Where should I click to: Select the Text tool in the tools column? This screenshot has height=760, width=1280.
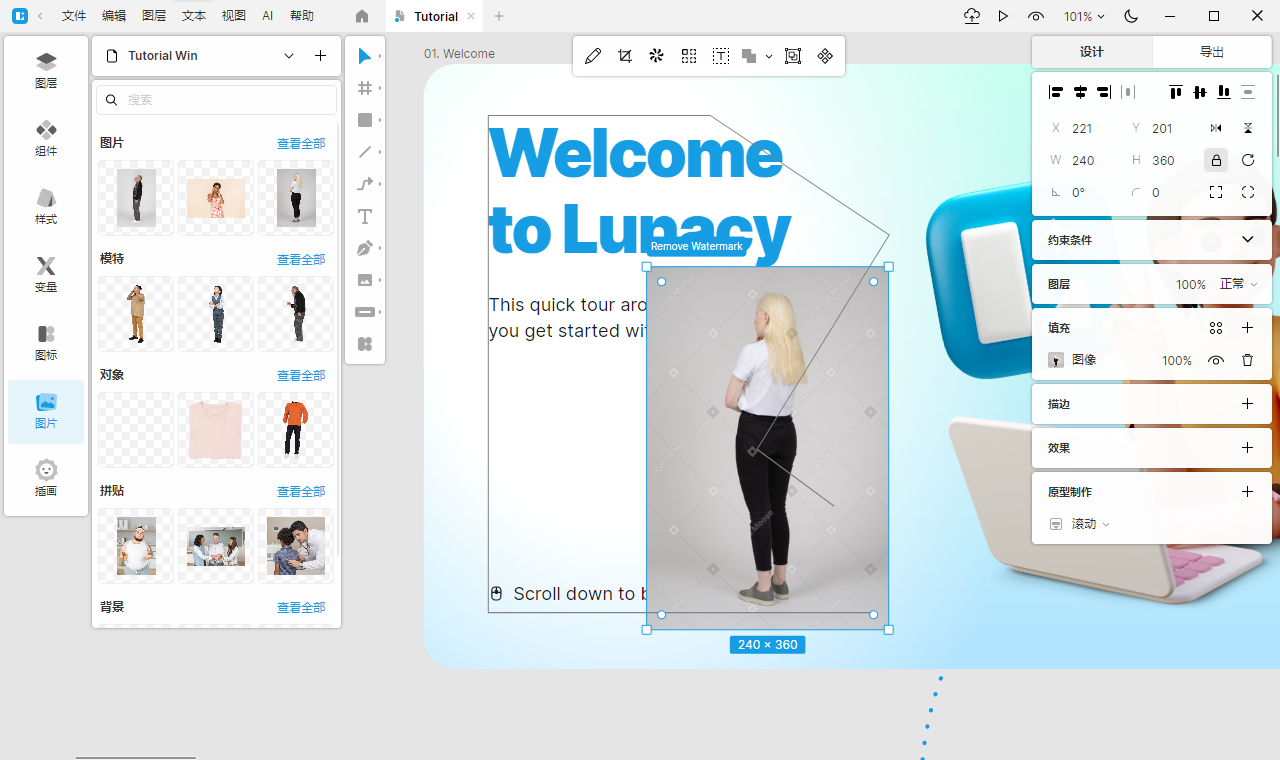364,216
